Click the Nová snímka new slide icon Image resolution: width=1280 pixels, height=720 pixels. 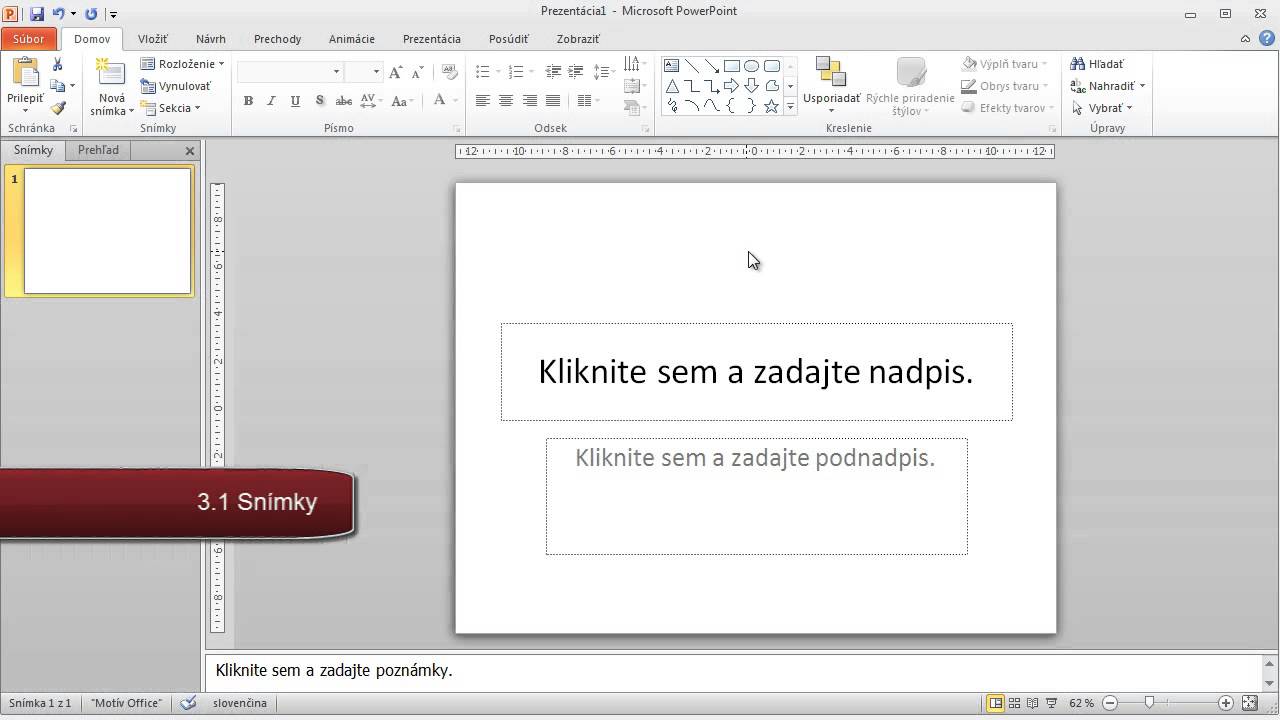[111, 73]
